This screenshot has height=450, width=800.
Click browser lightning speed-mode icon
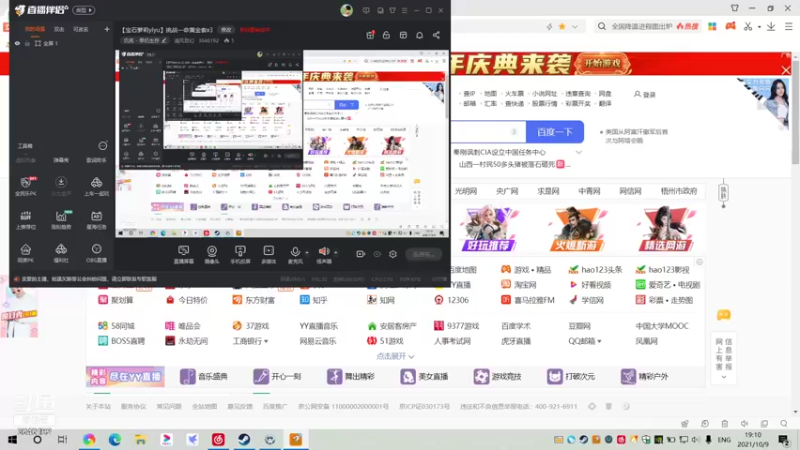click(x=549, y=27)
